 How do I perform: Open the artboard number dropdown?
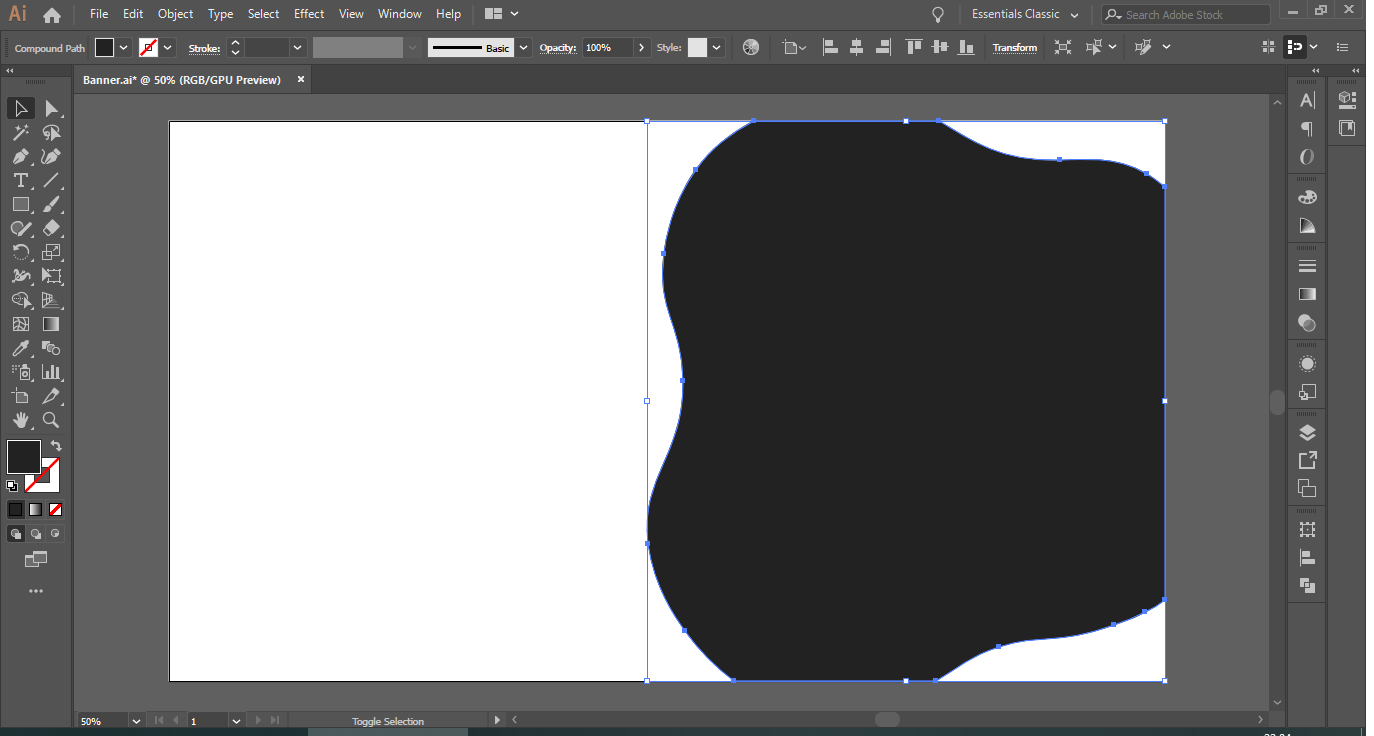click(x=236, y=720)
